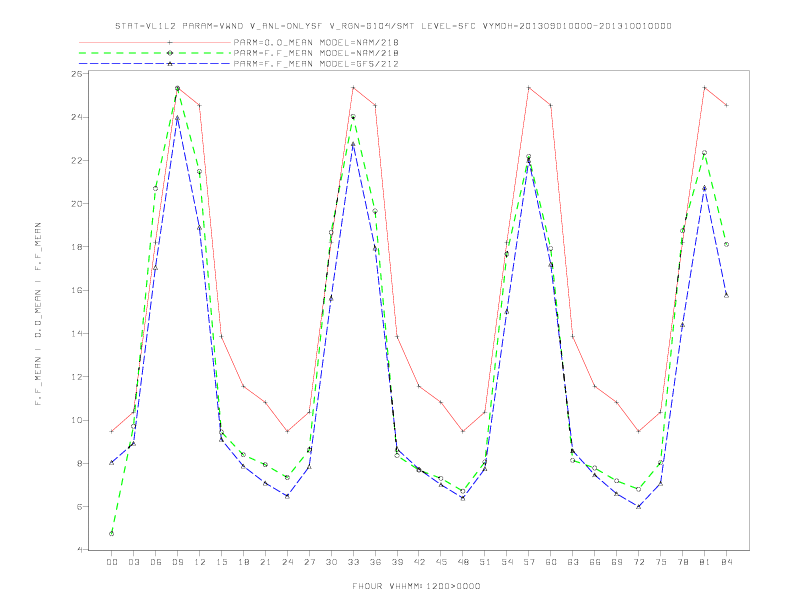Click the chart title beginning STAT=VL1L2

393,26
